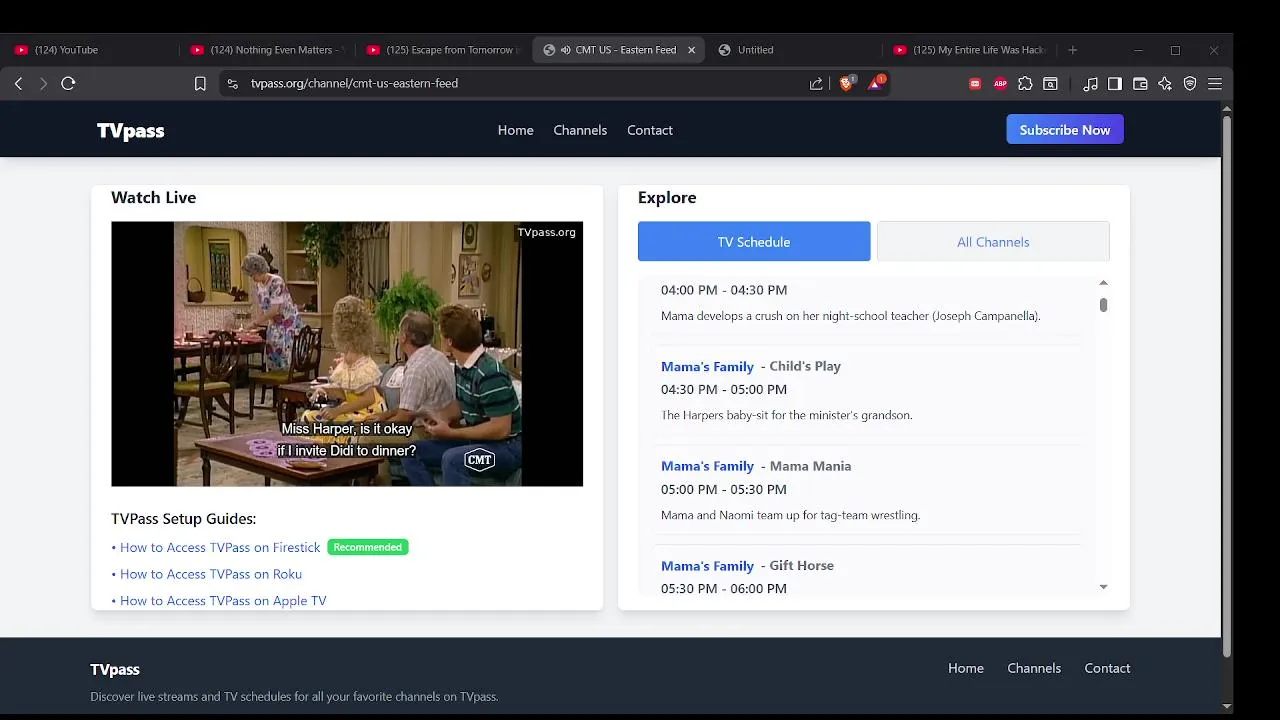
Task: Click 'The Harpers baby-sit' description text
Action: coord(786,415)
